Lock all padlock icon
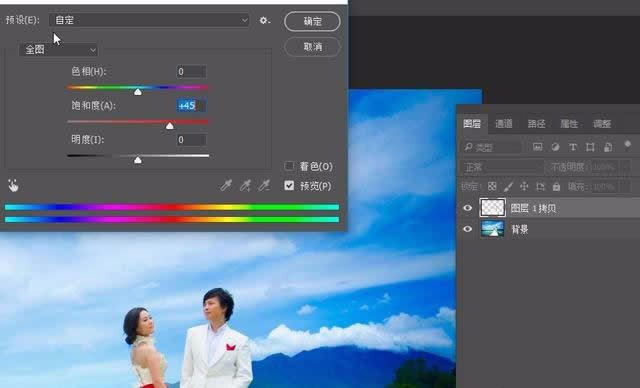Image resolution: width=640 pixels, height=388 pixels. pos(556,186)
